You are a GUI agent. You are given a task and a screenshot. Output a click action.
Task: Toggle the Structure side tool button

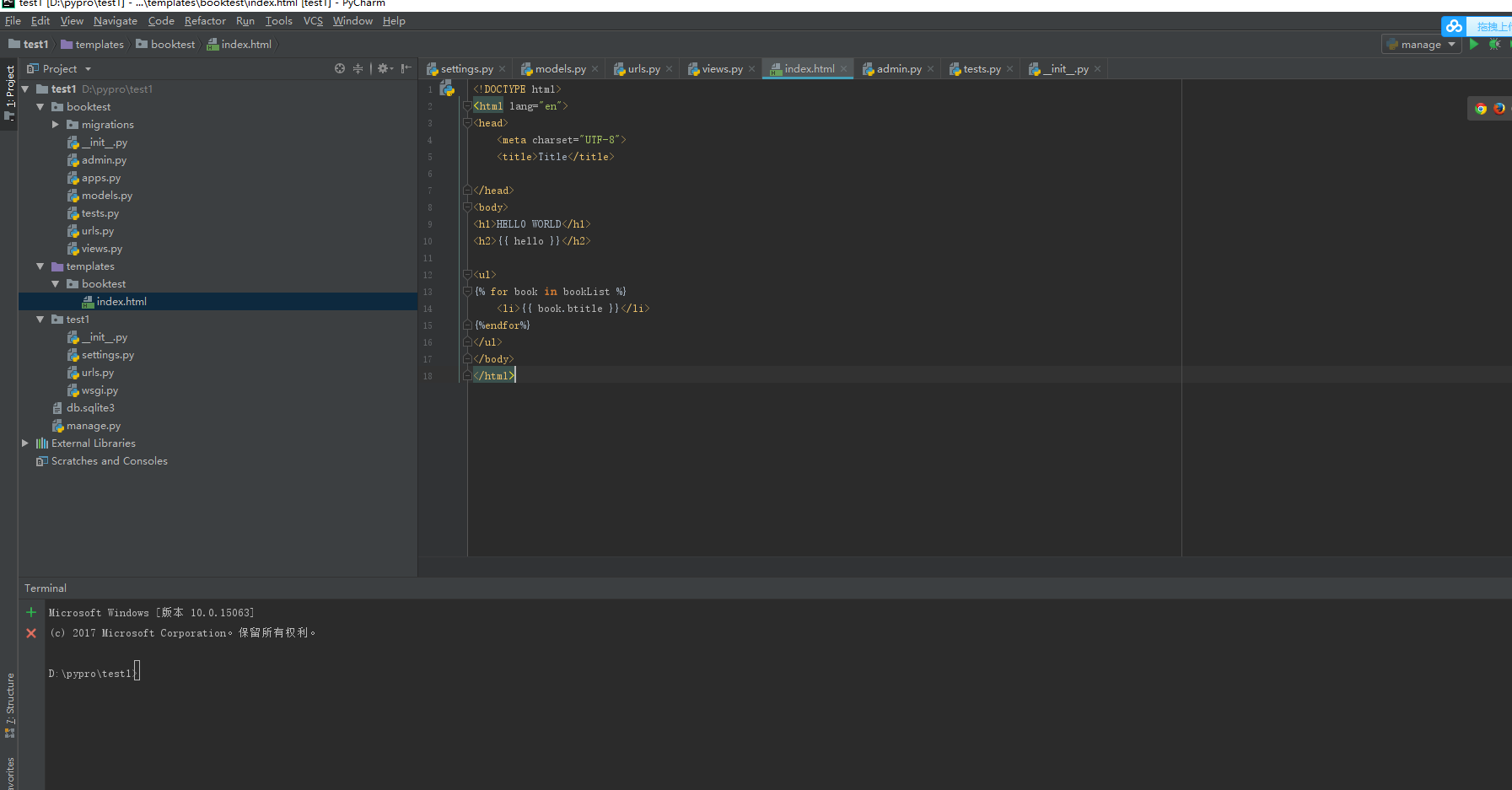pyautogui.click(x=9, y=705)
